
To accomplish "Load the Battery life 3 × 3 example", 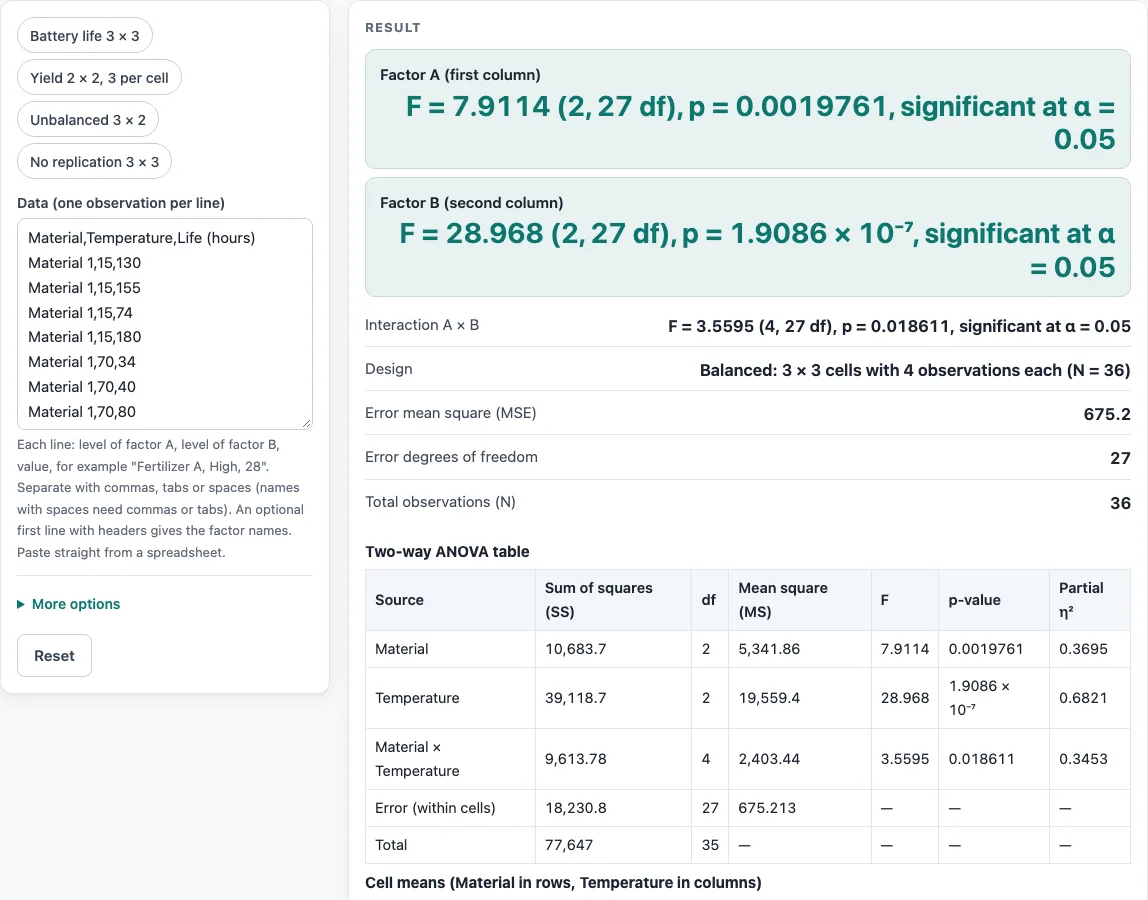I will click(84, 36).
